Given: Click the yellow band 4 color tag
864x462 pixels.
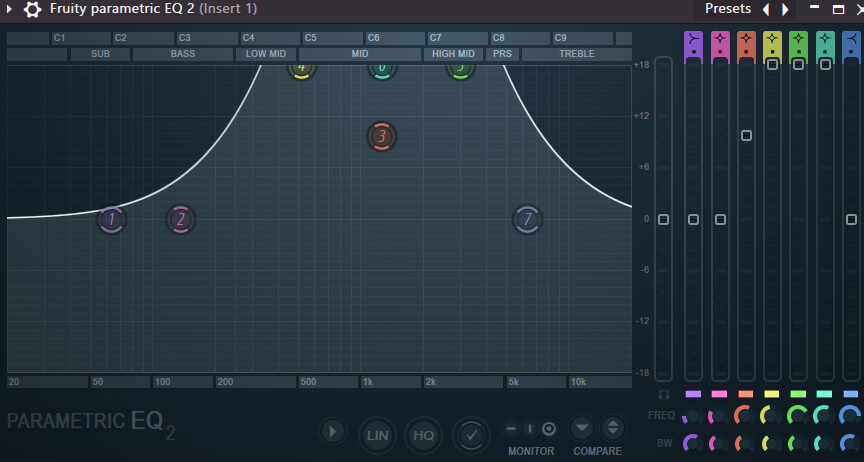Looking at the screenshot, I should [x=772, y=394].
